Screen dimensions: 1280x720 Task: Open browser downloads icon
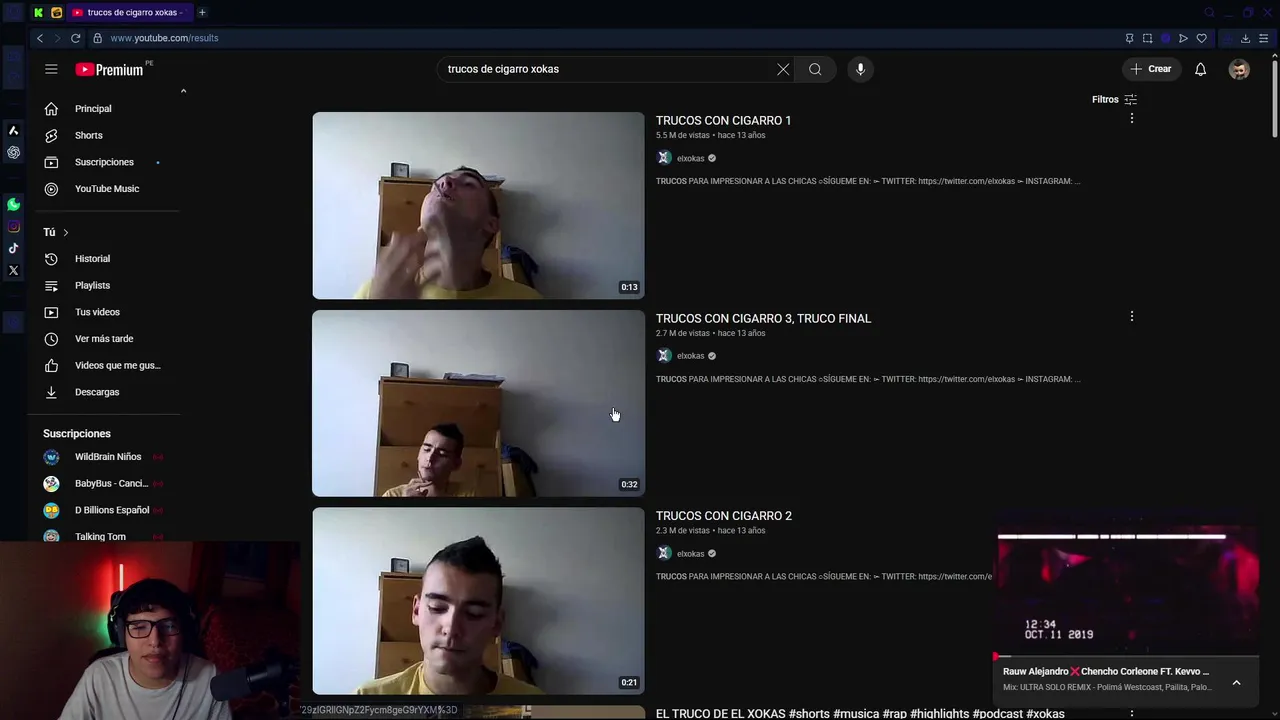point(1245,38)
